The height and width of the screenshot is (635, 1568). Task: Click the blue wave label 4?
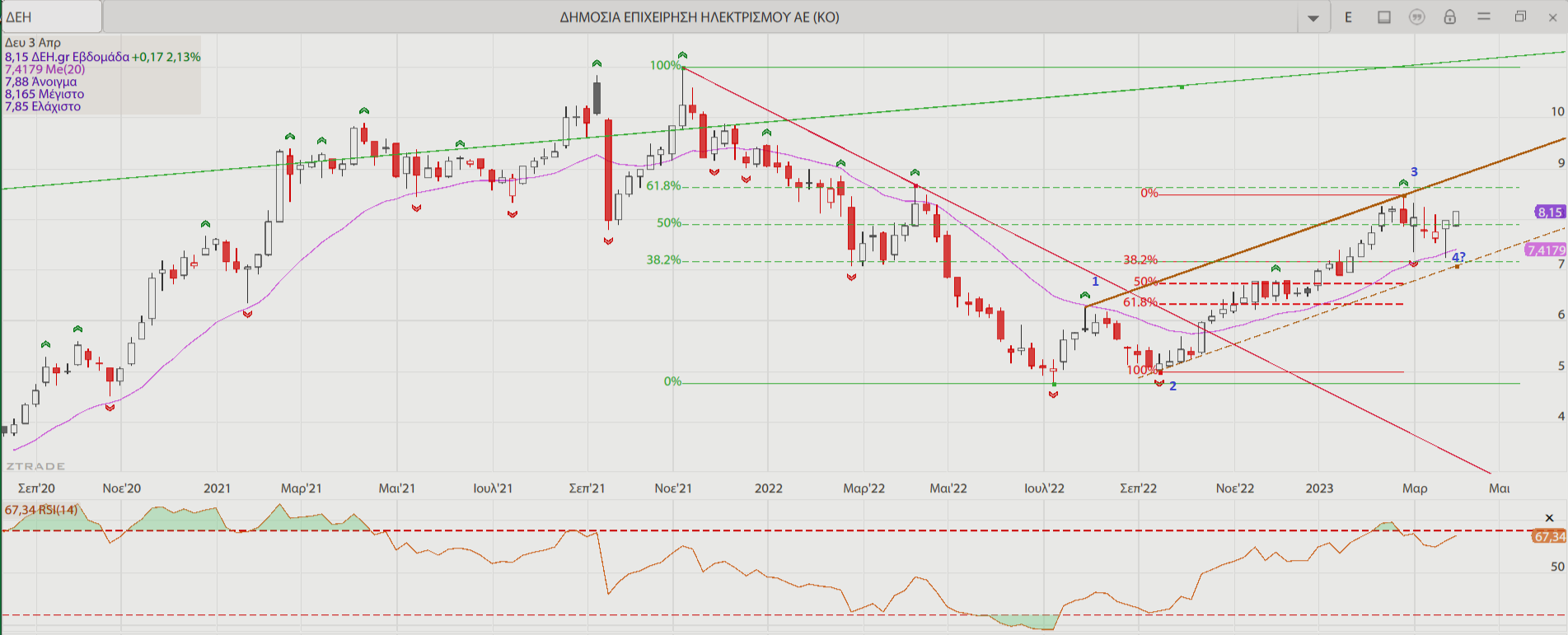[1458, 257]
